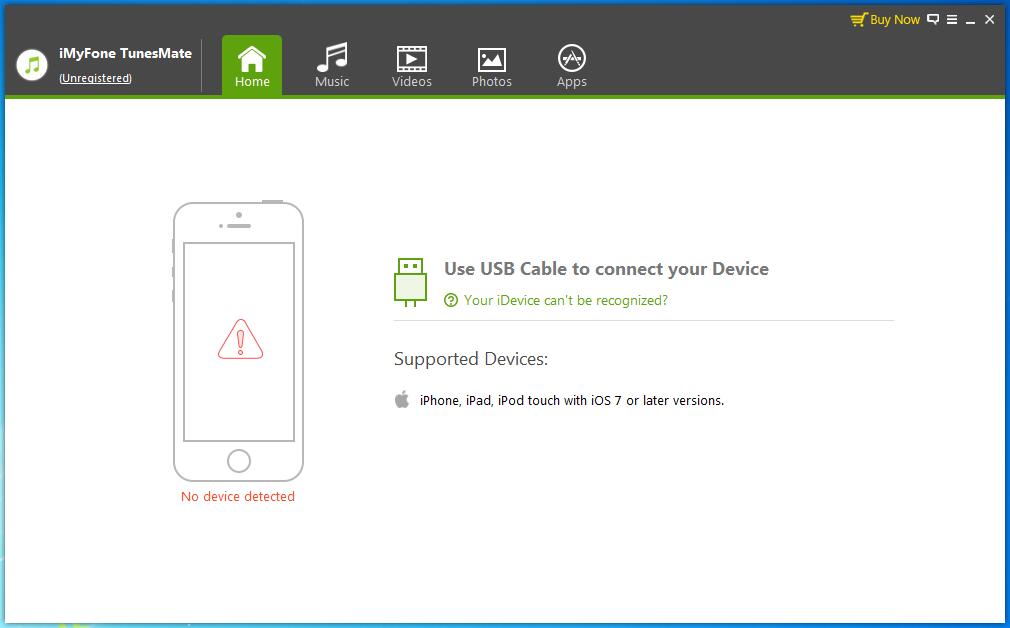Click the "No device detected" message
Viewport: 1010px width, 628px height.
pos(238,496)
